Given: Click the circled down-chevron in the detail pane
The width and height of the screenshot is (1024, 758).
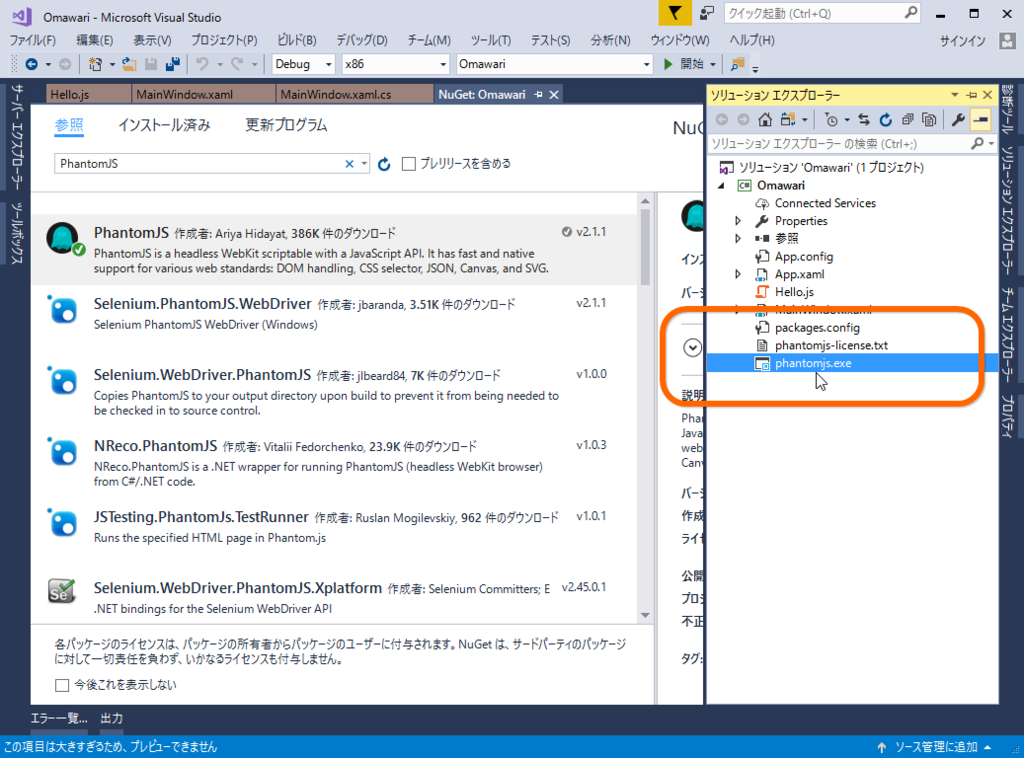Looking at the screenshot, I should 692,347.
